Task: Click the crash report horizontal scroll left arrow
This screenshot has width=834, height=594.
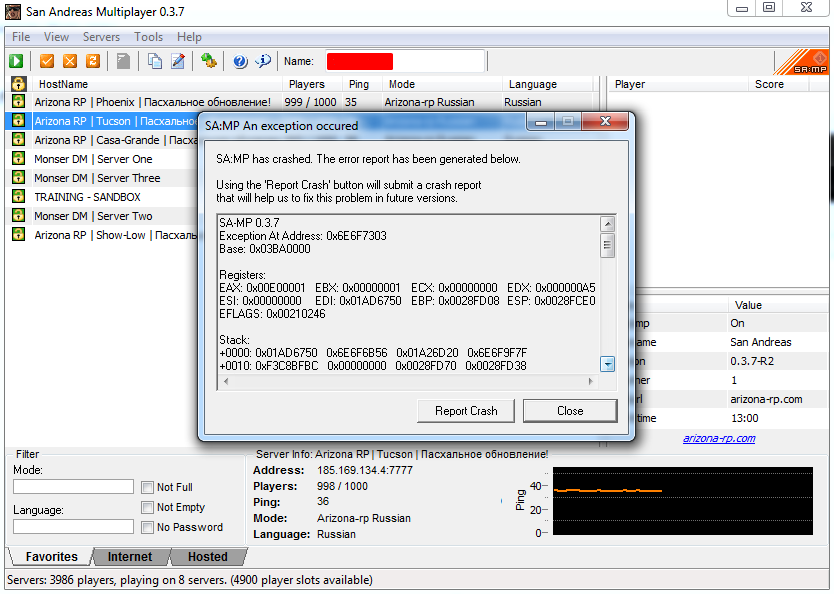Action: [226, 381]
